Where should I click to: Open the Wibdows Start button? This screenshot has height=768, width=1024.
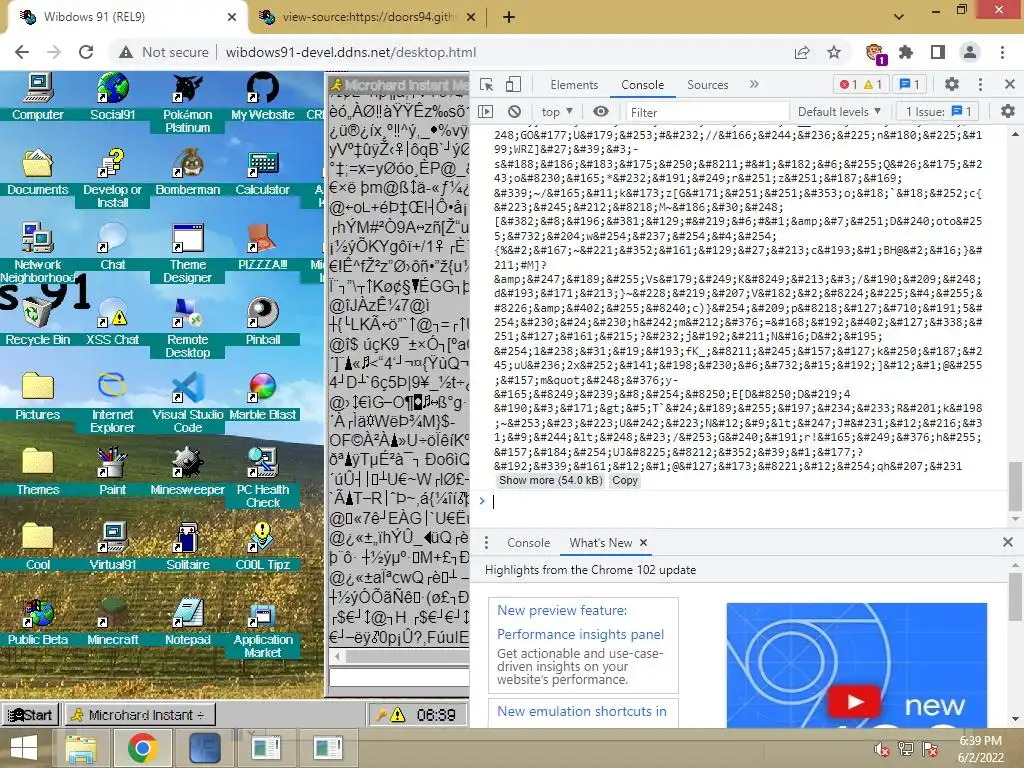point(30,715)
